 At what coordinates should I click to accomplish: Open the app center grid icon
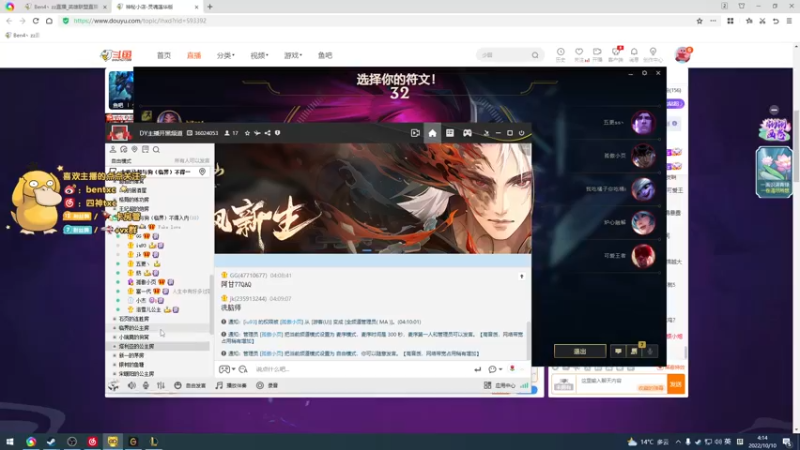coord(487,386)
